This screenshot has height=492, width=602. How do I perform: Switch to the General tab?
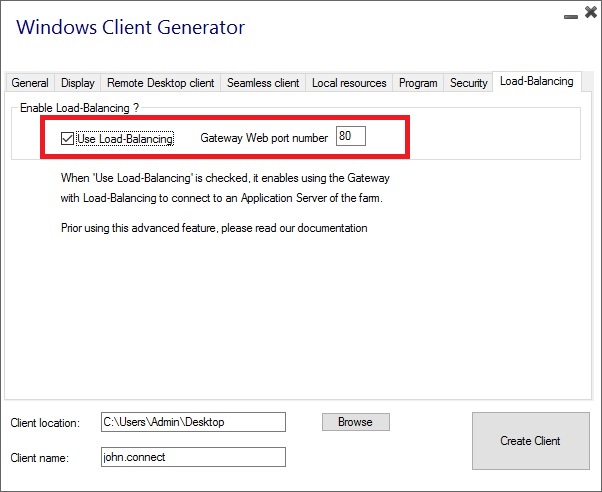point(30,83)
